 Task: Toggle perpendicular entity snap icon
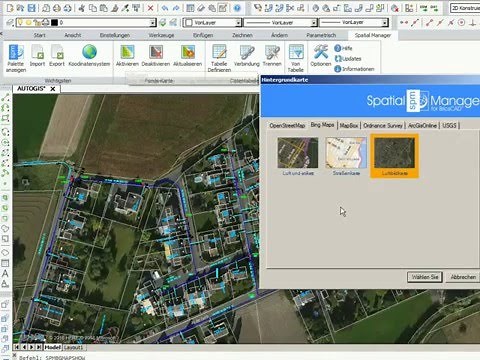473,22
